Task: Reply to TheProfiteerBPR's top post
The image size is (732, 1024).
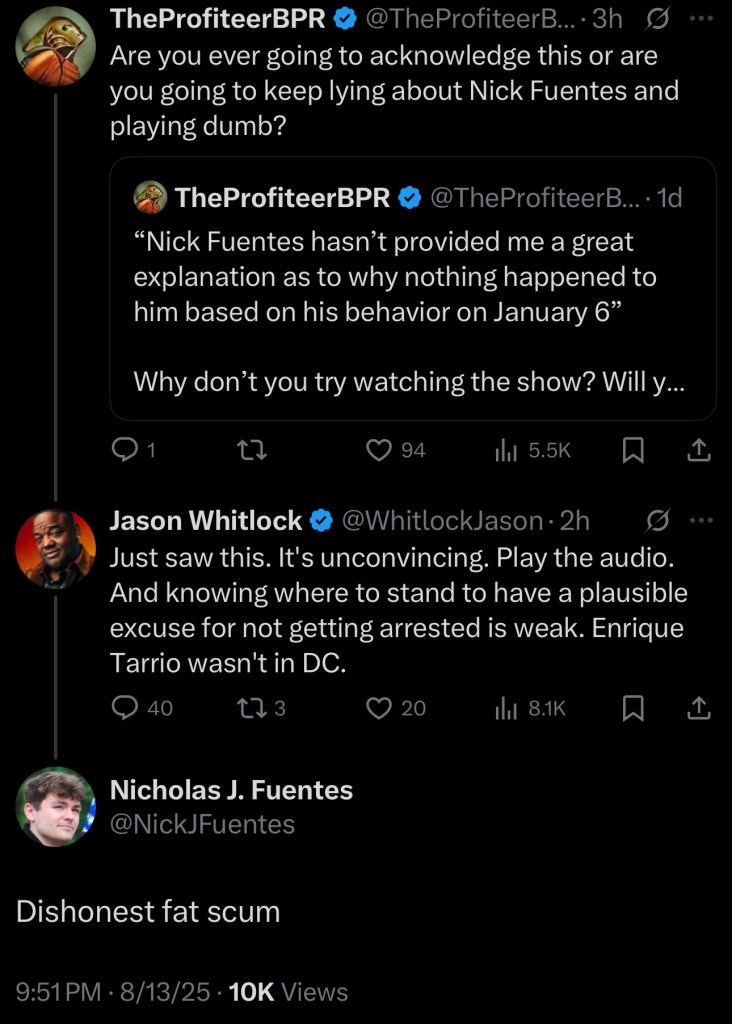Action: pos(124,451)
